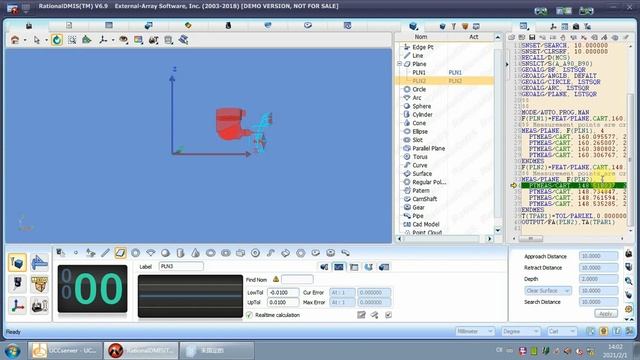640x360 pixels.
Task: Select the Curve measurement tool icon
Action: point(271,253)
